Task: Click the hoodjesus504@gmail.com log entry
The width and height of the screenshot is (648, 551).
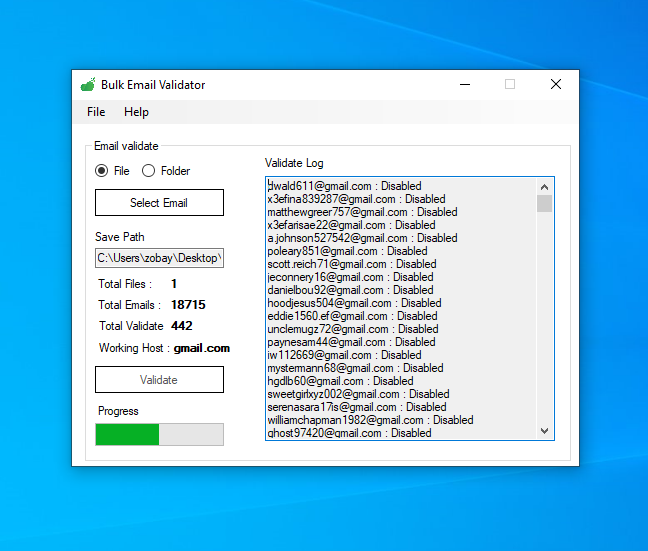Action: tap(354, 303)
